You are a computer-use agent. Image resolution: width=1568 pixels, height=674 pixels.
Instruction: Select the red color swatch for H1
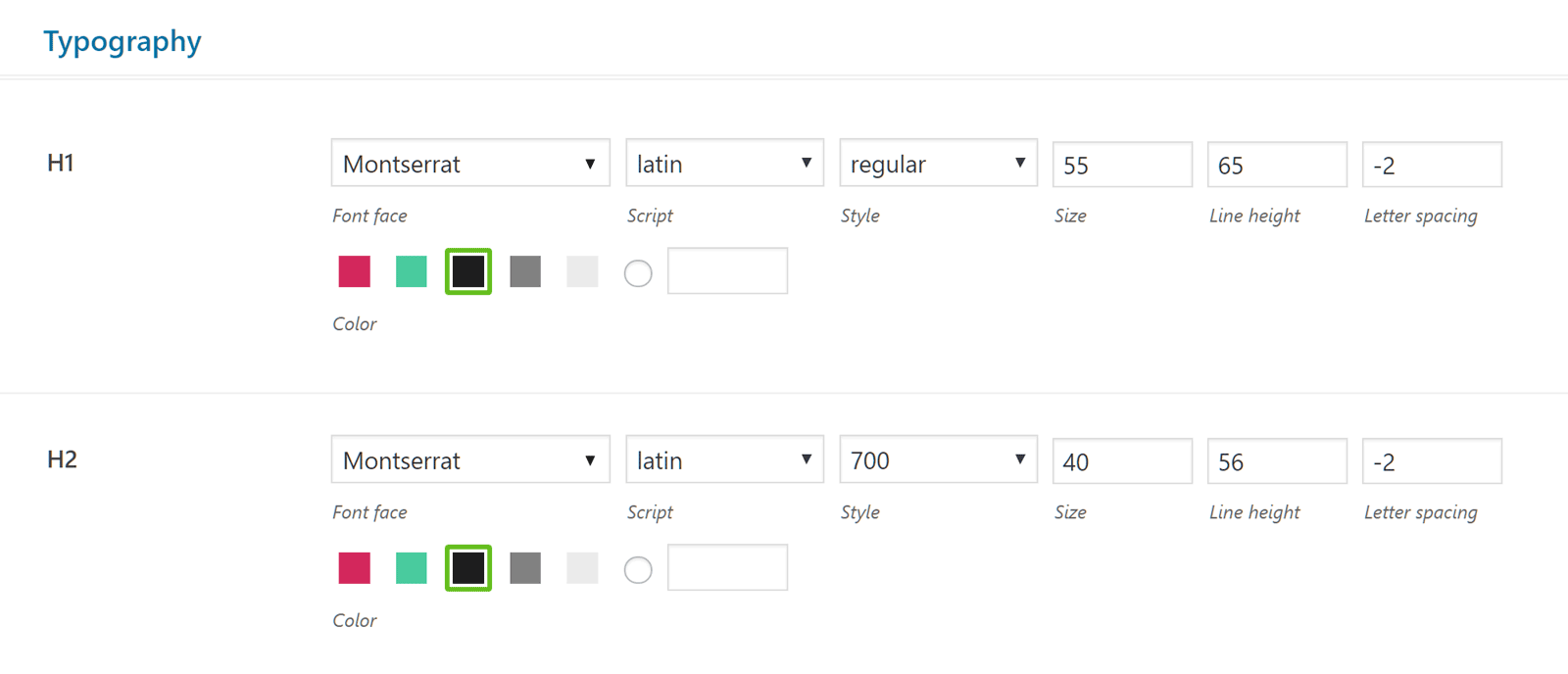click(x=354, y=271)
